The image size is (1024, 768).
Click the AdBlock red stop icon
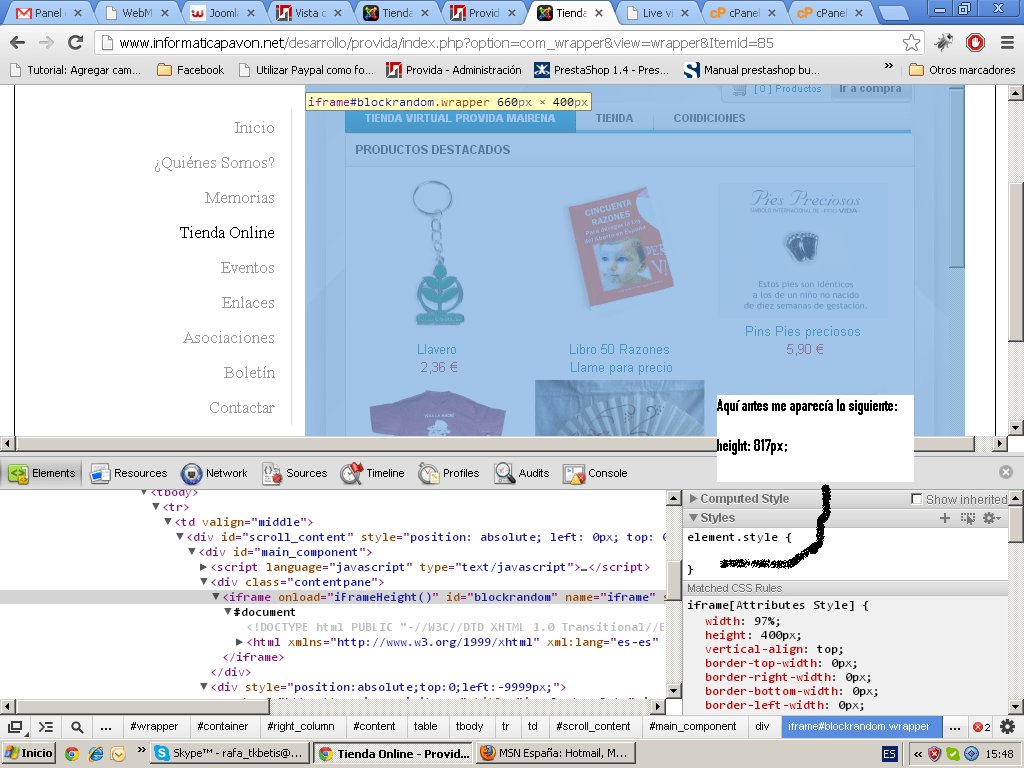pyautogui.click(x=975, y=43)
